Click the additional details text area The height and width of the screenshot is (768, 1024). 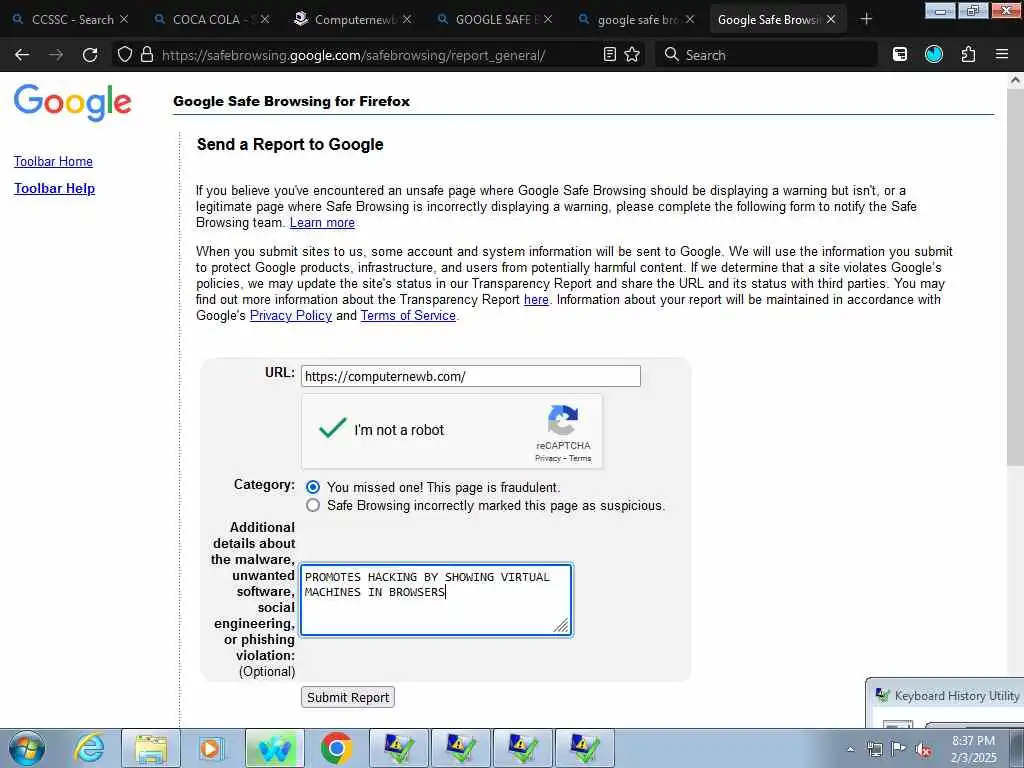[436, 600]
